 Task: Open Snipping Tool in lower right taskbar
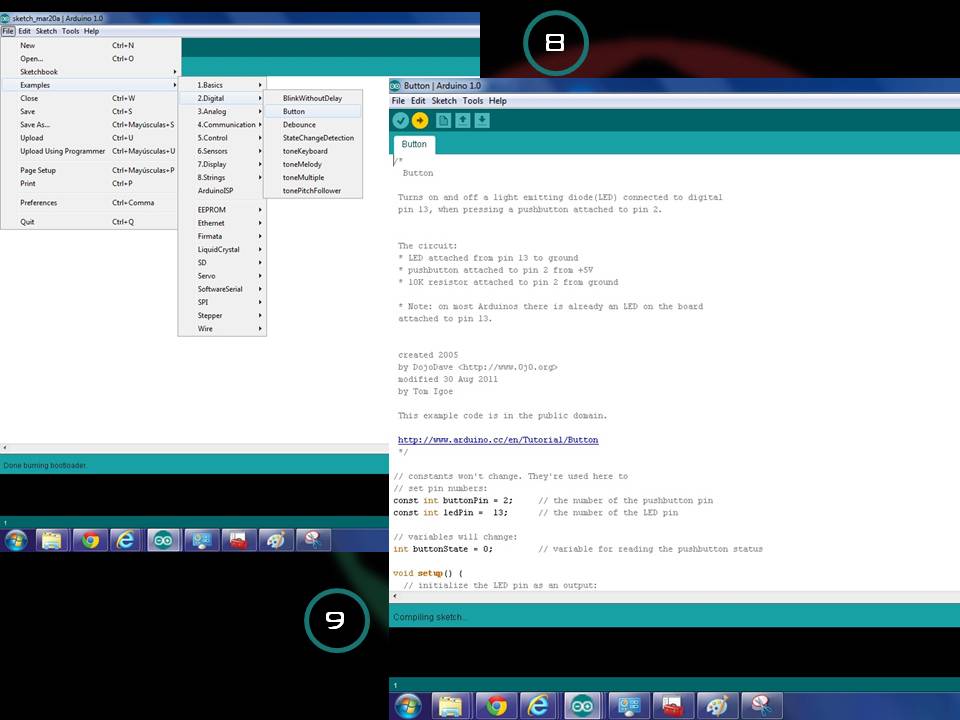pyautogui.click(x=762, y=706)
